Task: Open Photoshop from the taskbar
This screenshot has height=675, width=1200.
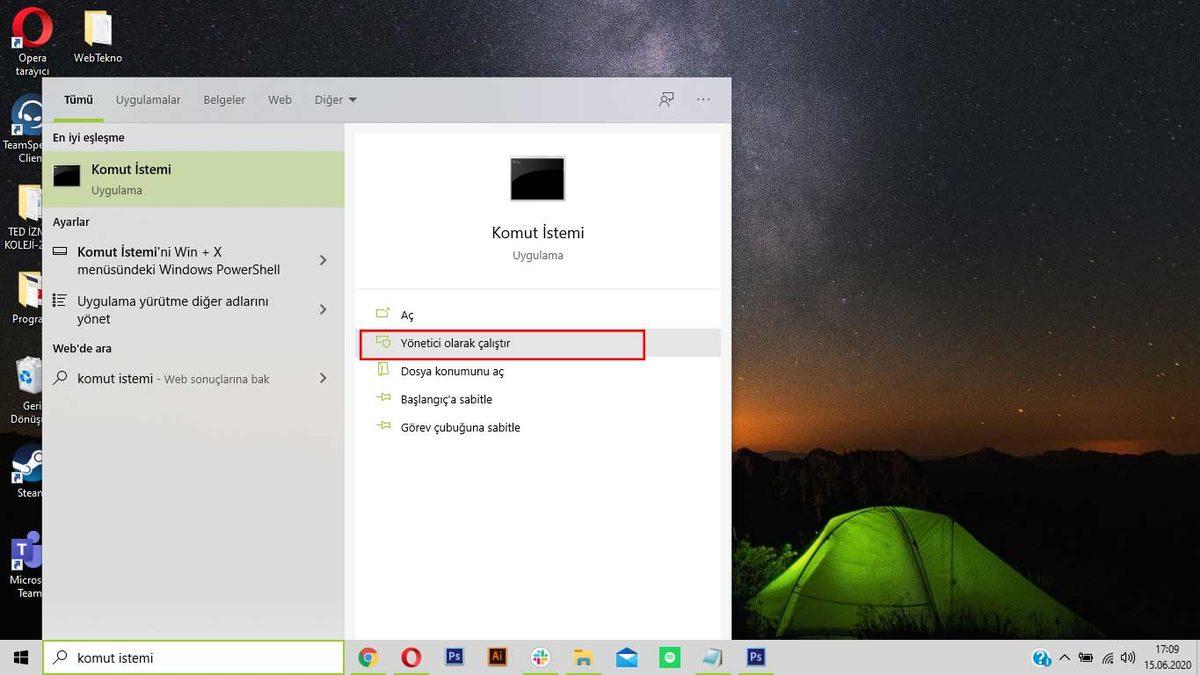Action: pyautogui.click(x=455, y=657)
